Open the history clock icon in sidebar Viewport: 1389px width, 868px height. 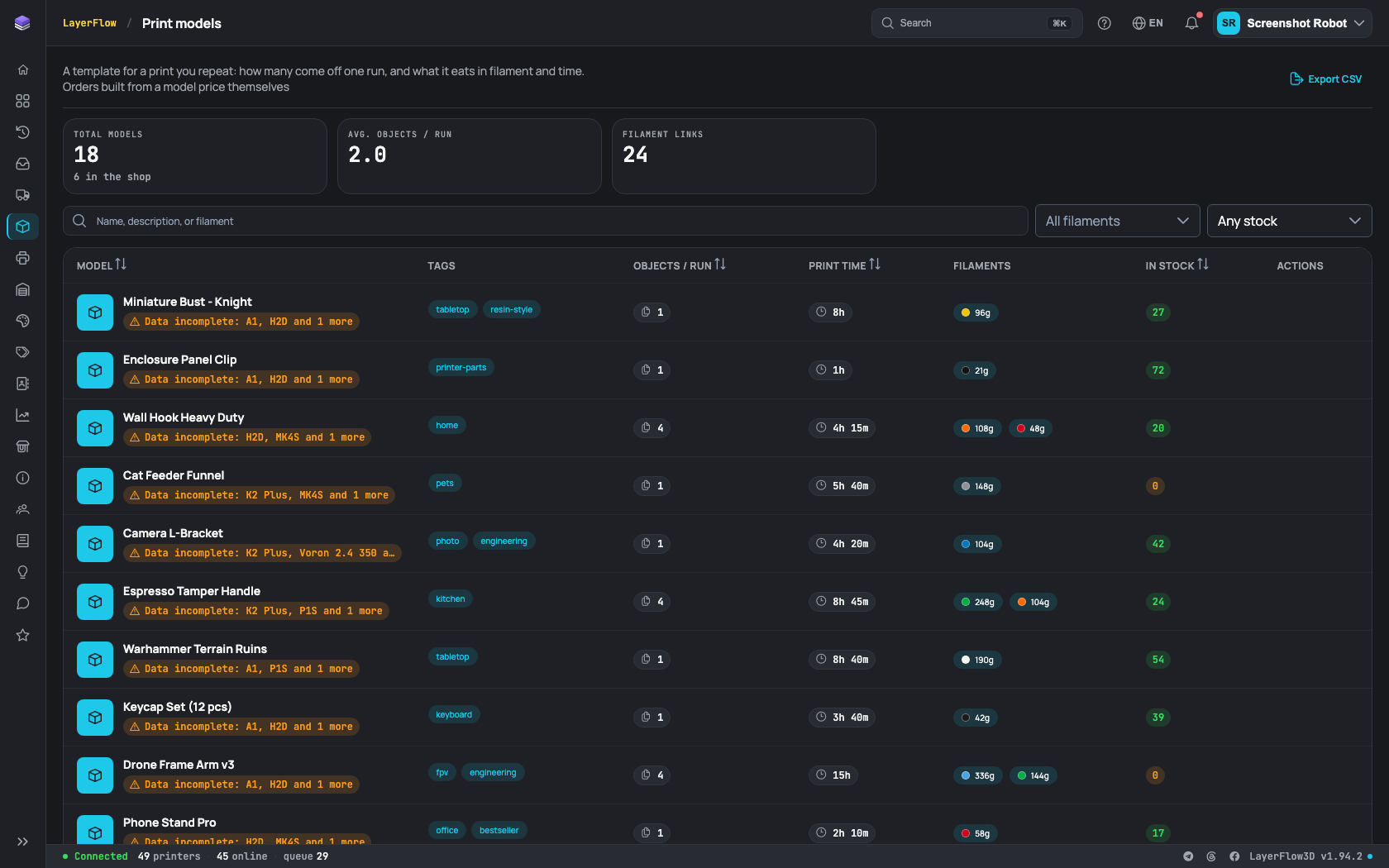(x=22, y=132)
